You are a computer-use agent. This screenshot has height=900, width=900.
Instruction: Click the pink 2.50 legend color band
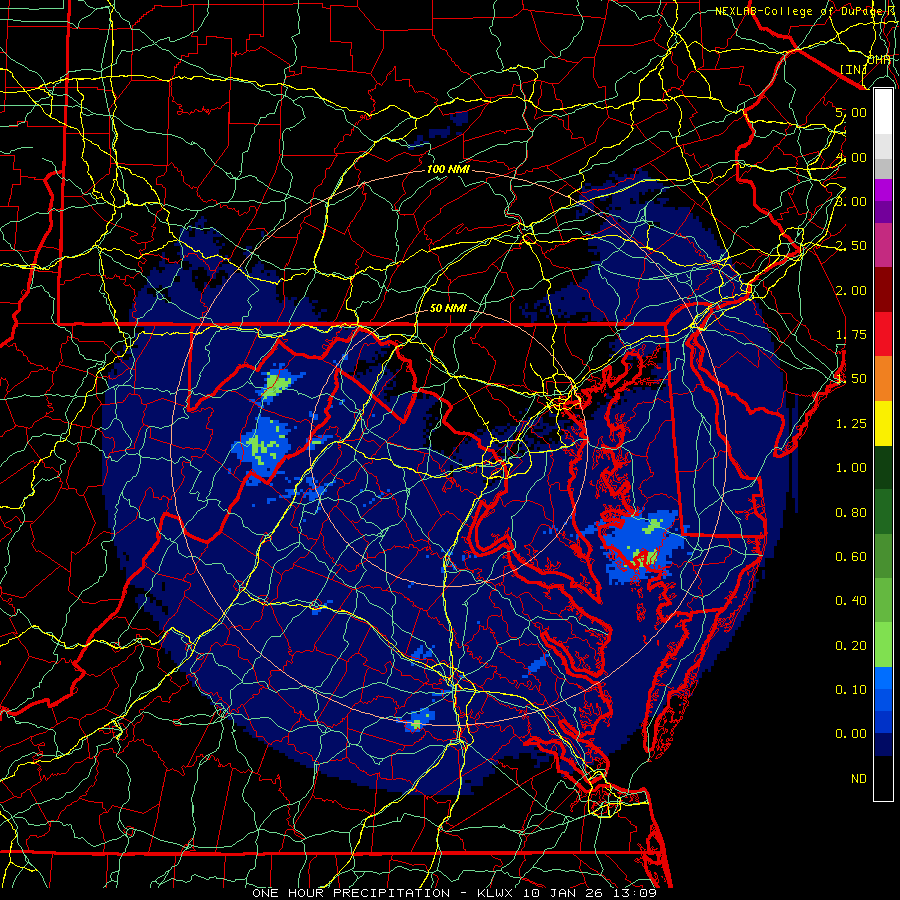pos(883,245)
